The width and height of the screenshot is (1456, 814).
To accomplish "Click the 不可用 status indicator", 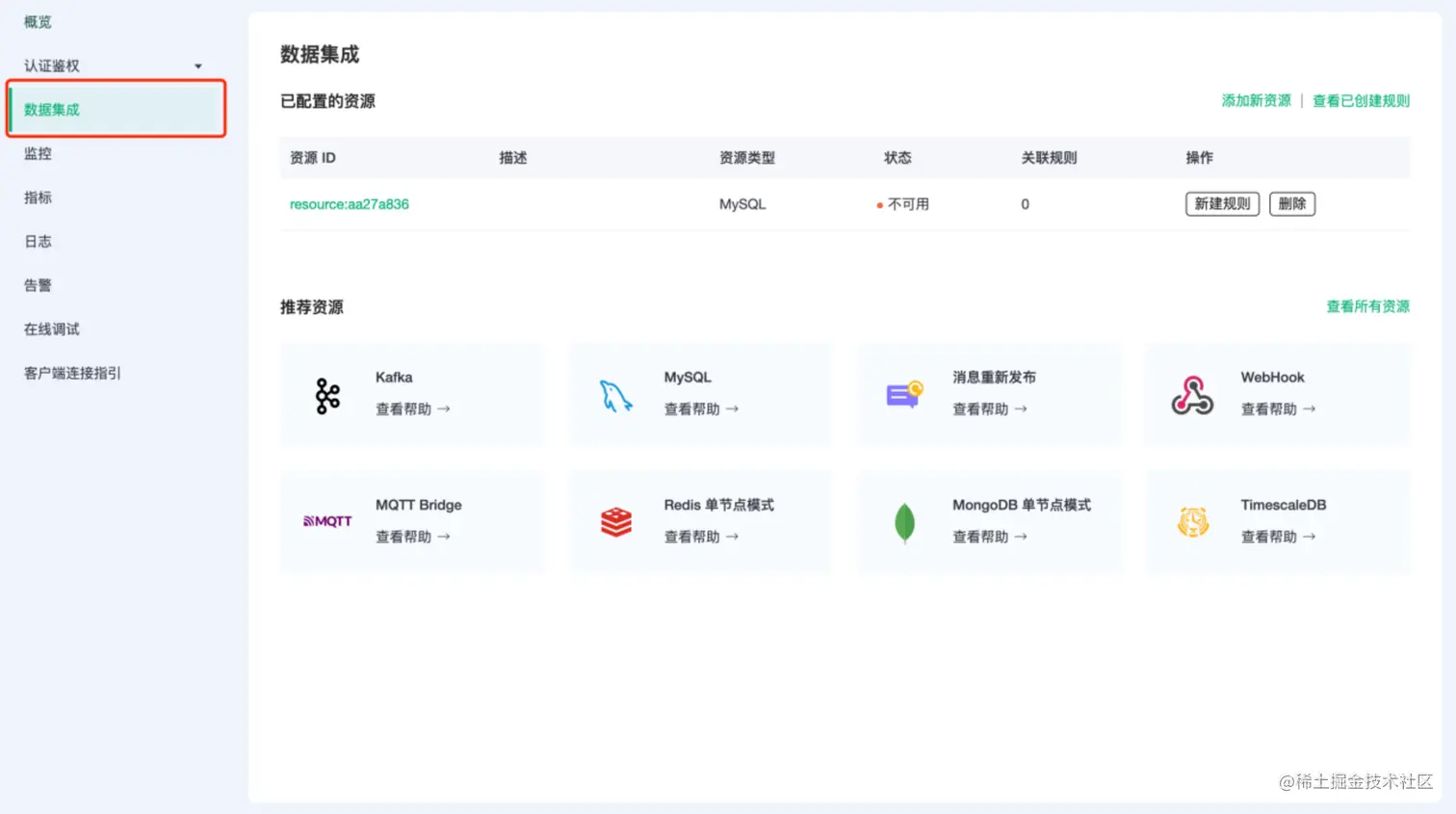I will (x=903, y=203).
